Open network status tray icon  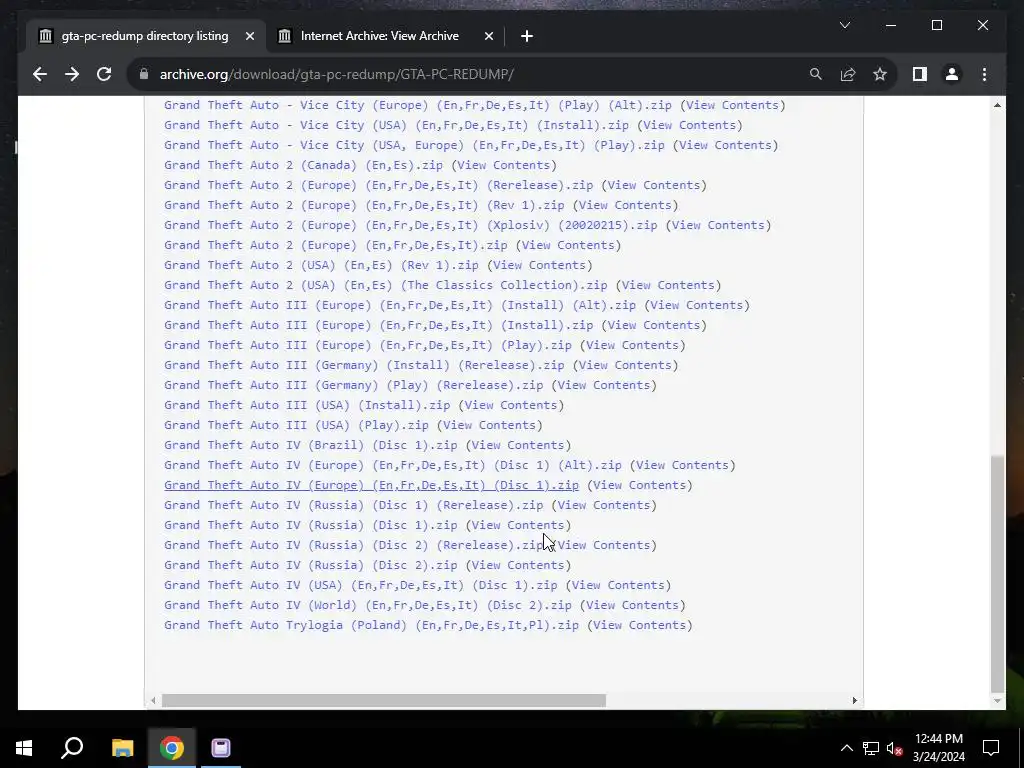871,748
